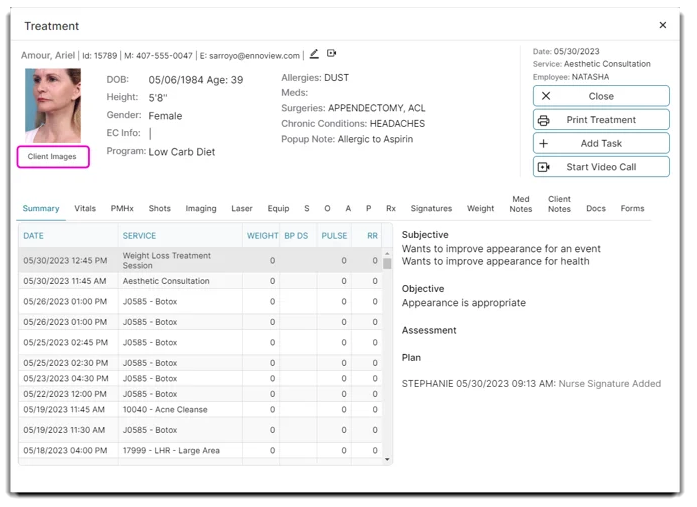Sort the table by DATE column header
The width and height of the screenshot is (697, 507).
point(34,236)
